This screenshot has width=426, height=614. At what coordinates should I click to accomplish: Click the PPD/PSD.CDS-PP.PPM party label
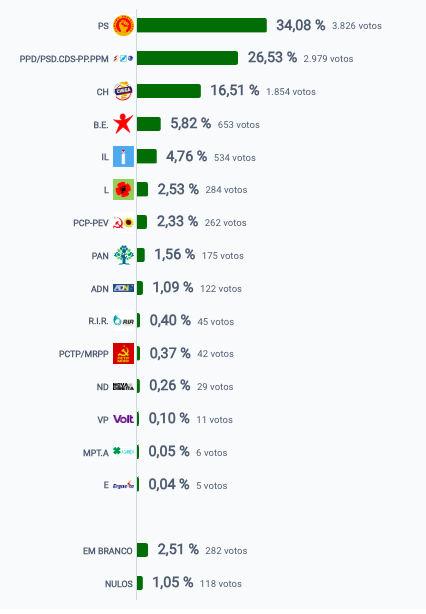(x=64, y=59)
